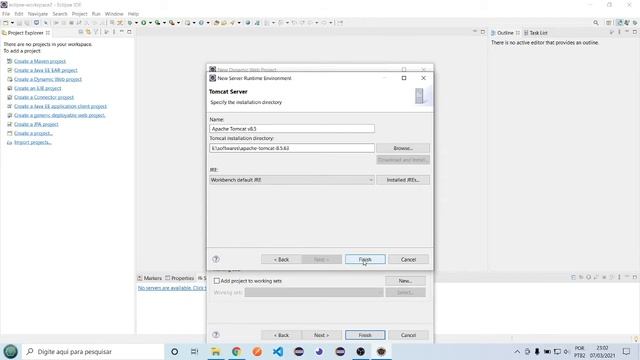This screenshot has height=360, width=640.
Task: Open Task View from taskbar
Action: point(195,351)
